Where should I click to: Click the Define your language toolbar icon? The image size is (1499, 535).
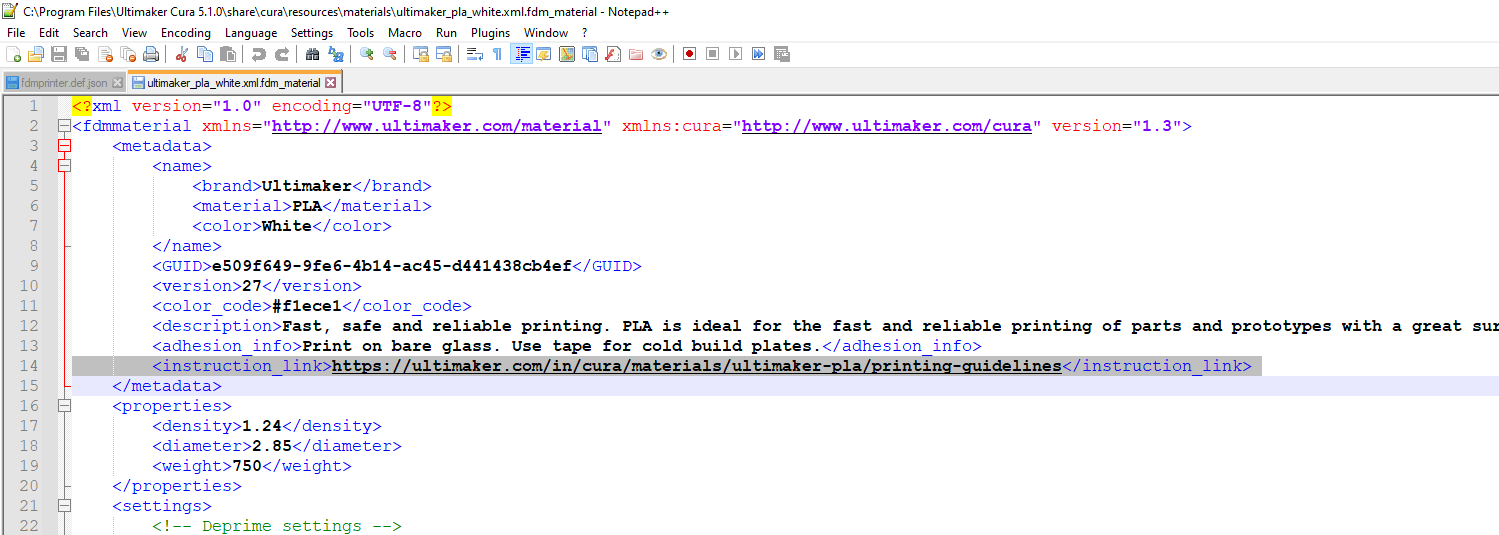tap(543, 54)
